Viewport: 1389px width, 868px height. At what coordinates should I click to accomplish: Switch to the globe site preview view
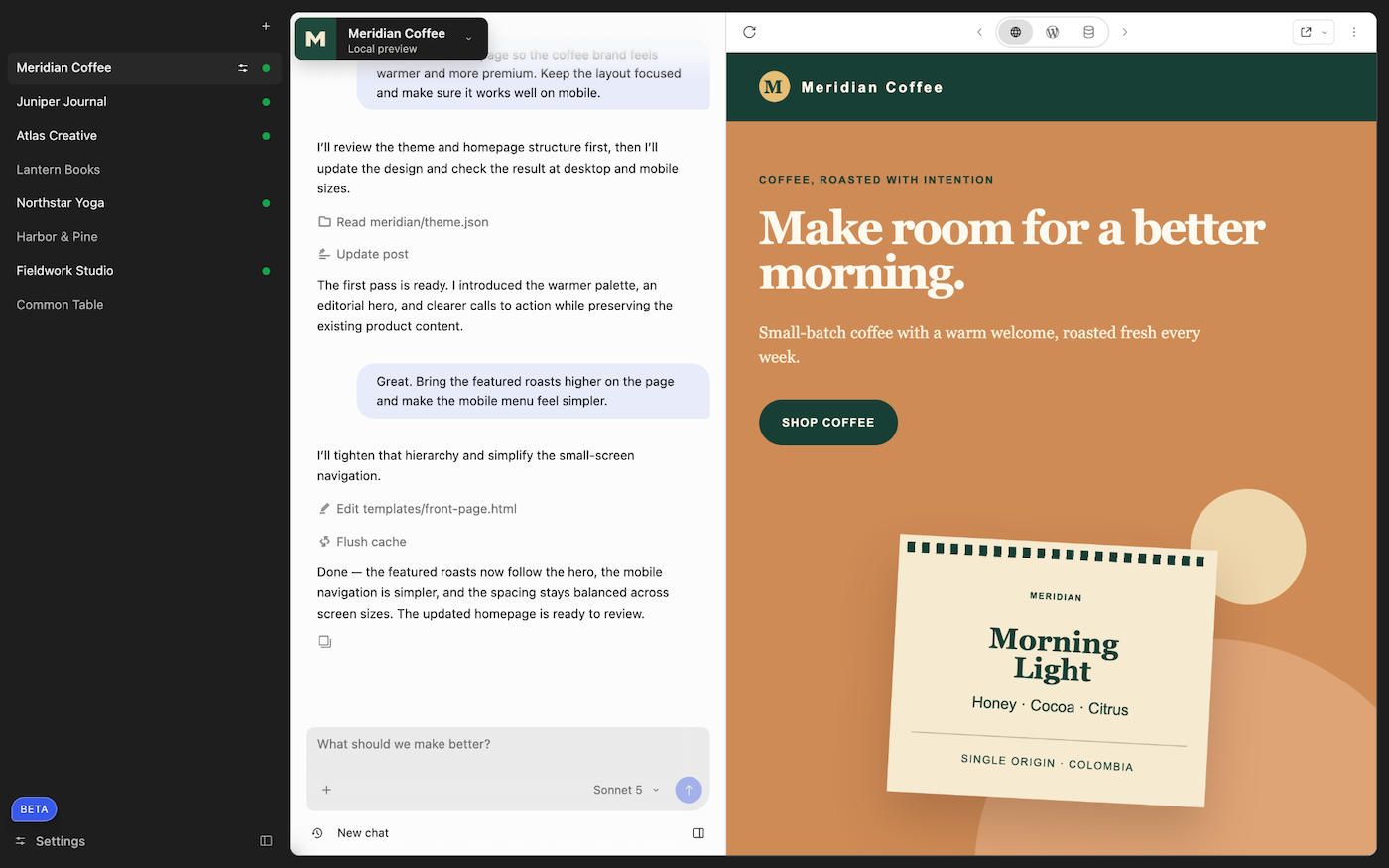[1016, 32]
